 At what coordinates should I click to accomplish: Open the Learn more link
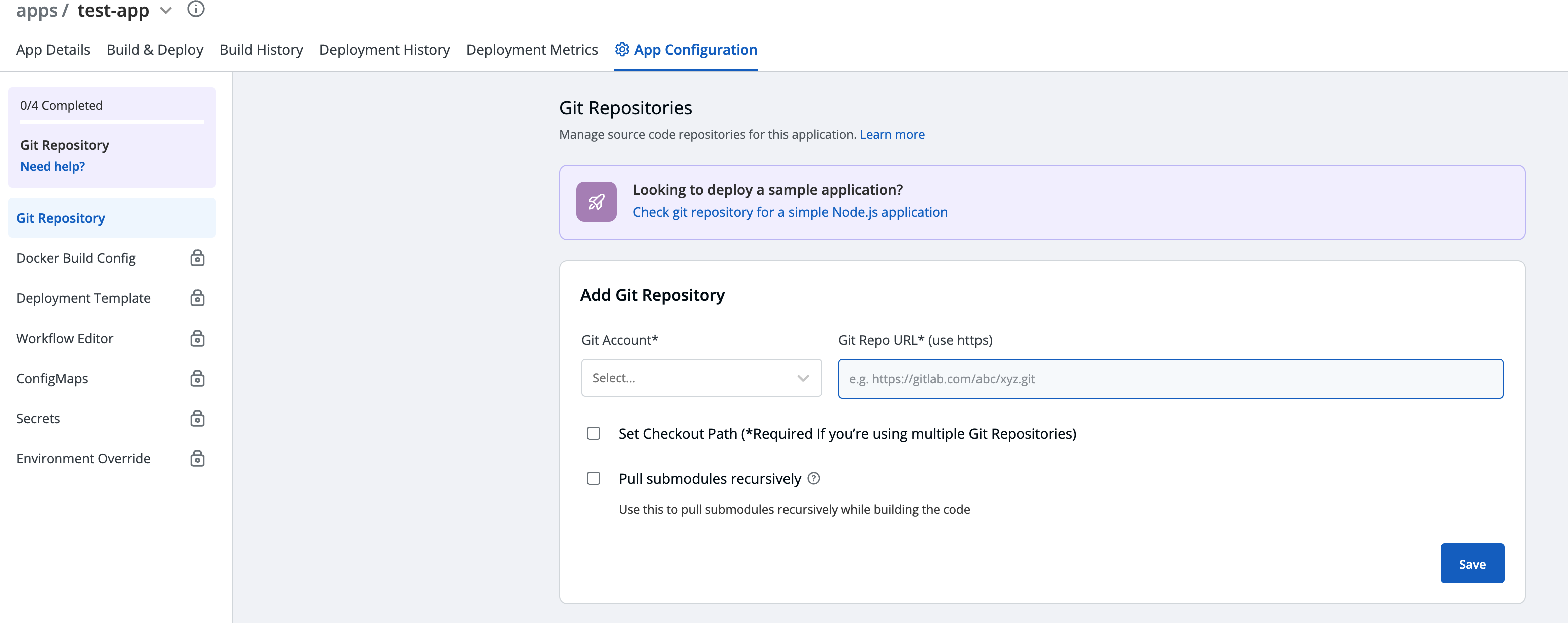click(892, 134)
